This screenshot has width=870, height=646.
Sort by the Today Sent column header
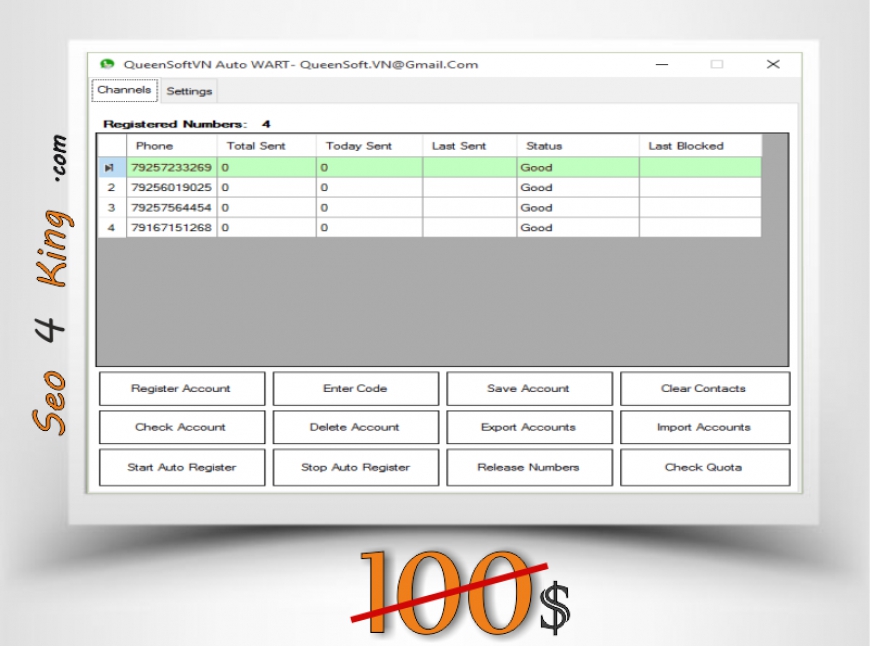coord(370,146)
